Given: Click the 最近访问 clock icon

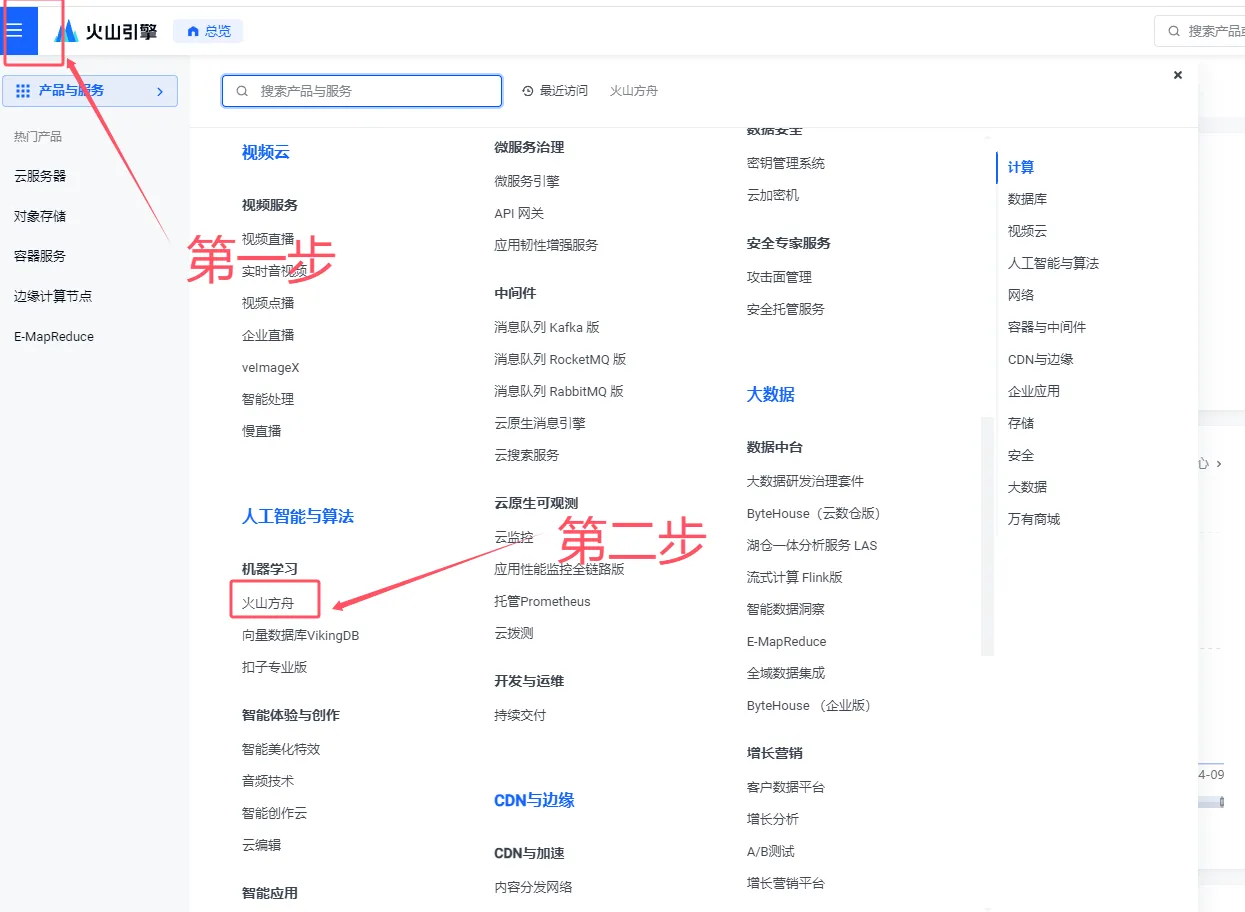Looking at the screenshot, I should (x=528, y=91).
